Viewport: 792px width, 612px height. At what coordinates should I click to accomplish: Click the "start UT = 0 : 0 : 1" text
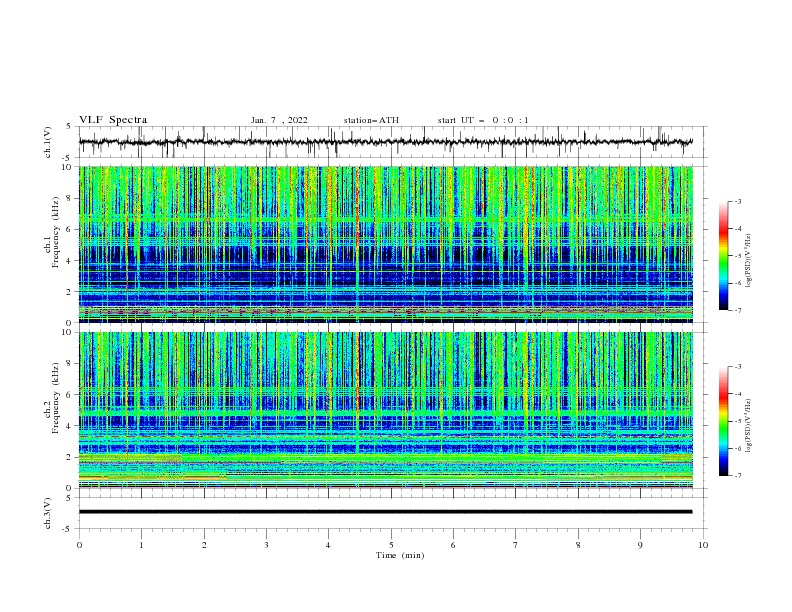click(x=483, y=120)
